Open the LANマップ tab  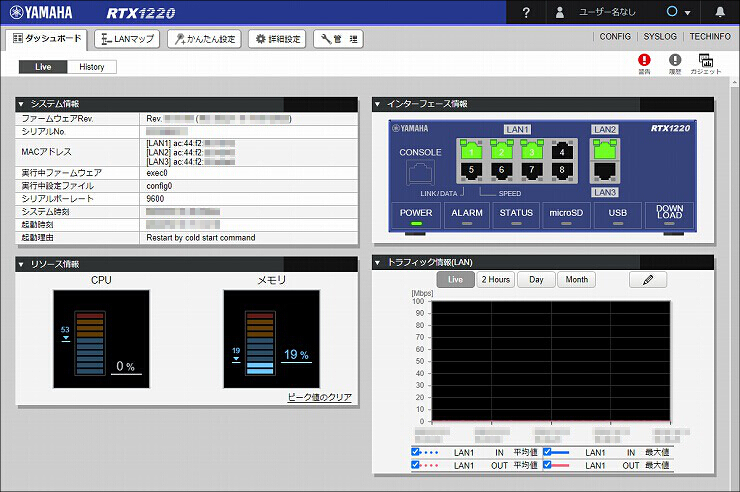click(x=127, y=39)
